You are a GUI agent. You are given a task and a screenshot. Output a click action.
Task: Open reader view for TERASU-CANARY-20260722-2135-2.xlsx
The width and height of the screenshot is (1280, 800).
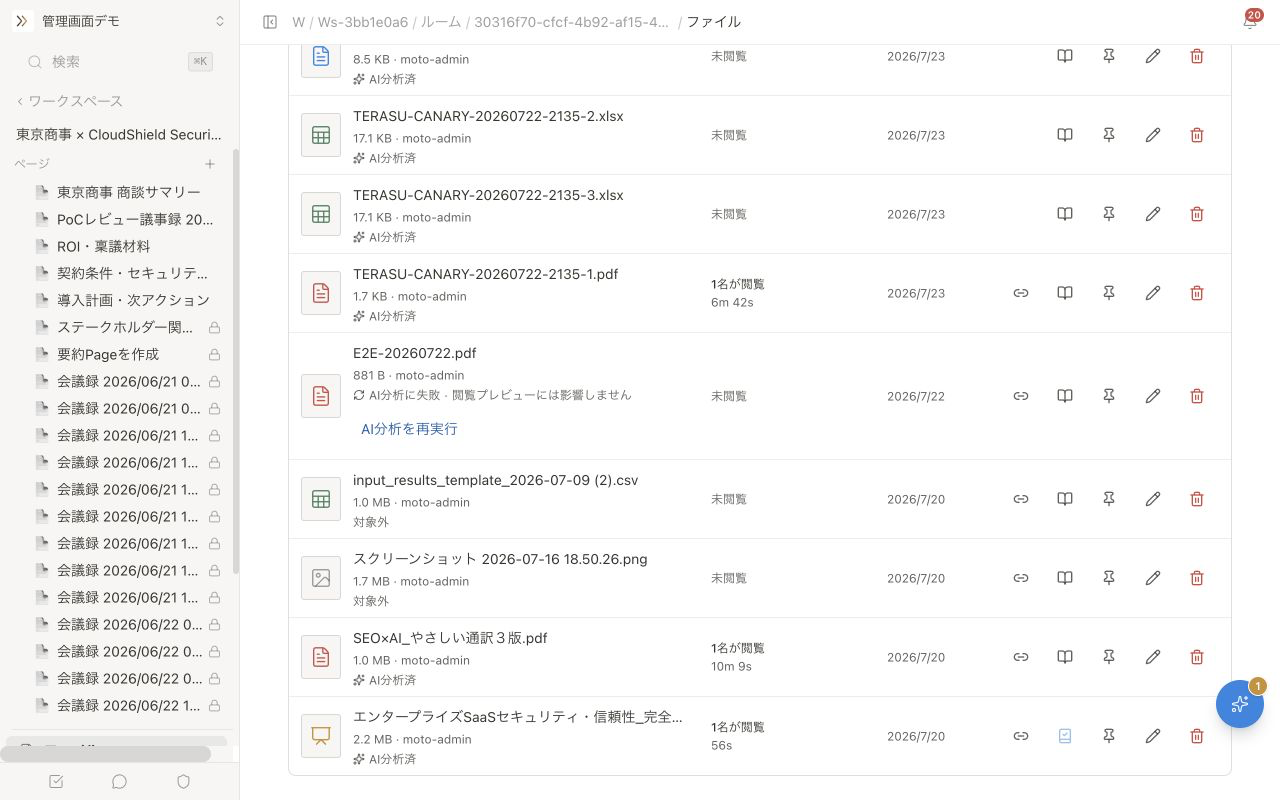pos(1065,135)
